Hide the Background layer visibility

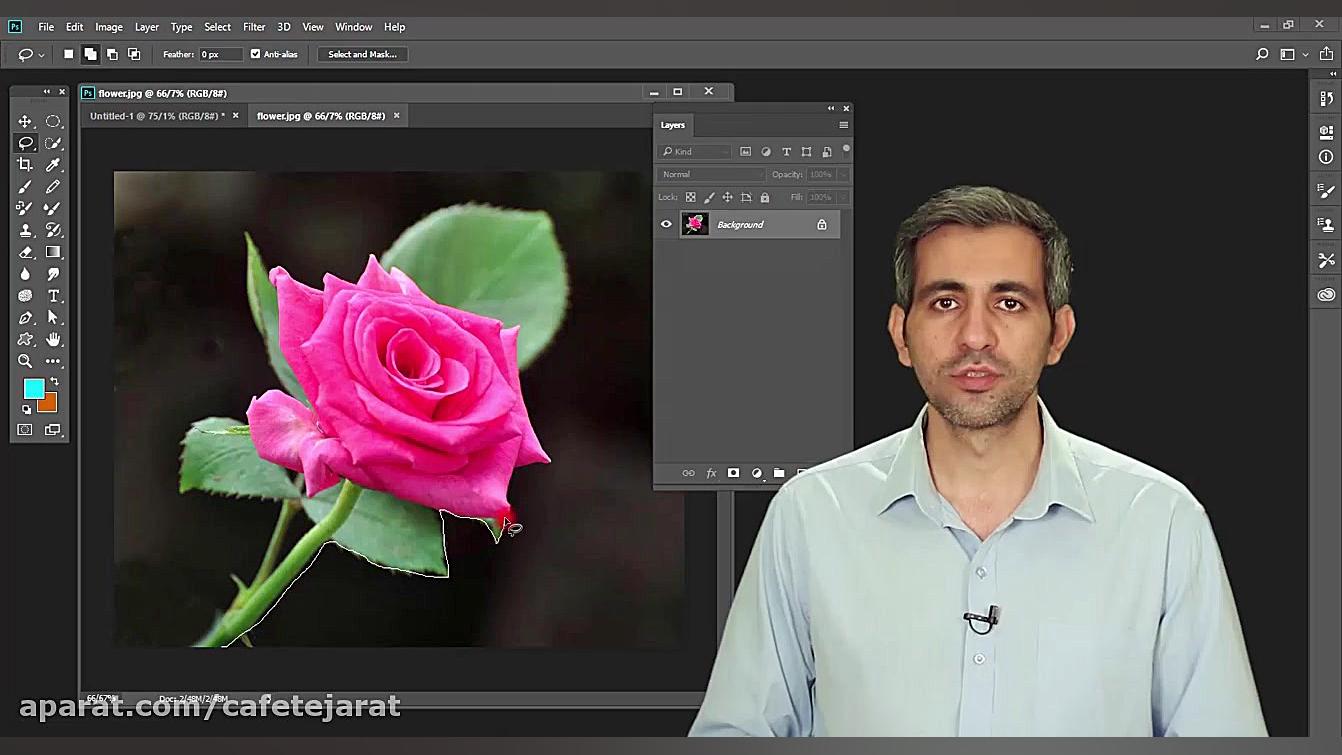click(665, 224)
